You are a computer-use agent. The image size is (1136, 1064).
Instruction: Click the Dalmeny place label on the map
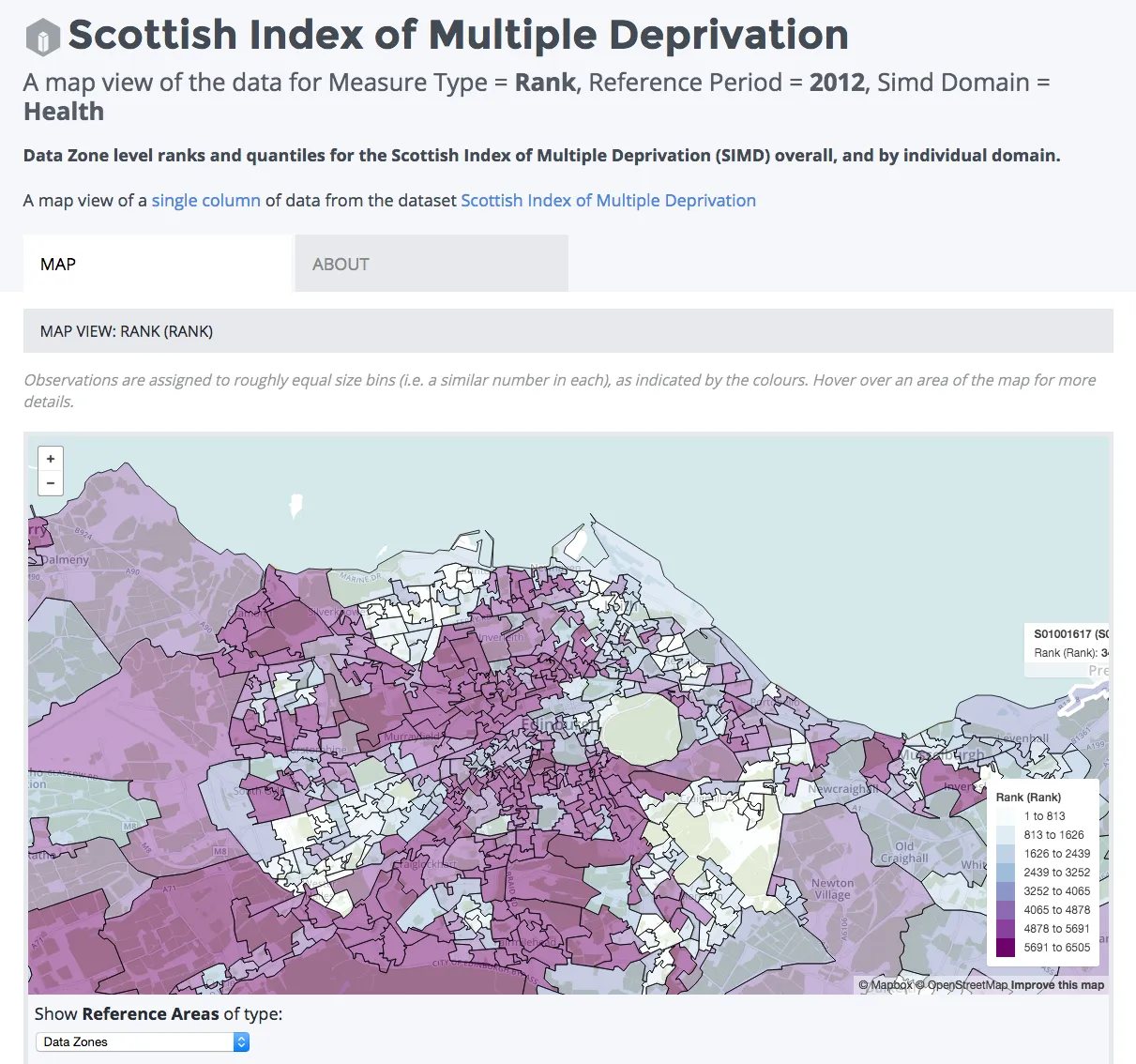[66, 559]
